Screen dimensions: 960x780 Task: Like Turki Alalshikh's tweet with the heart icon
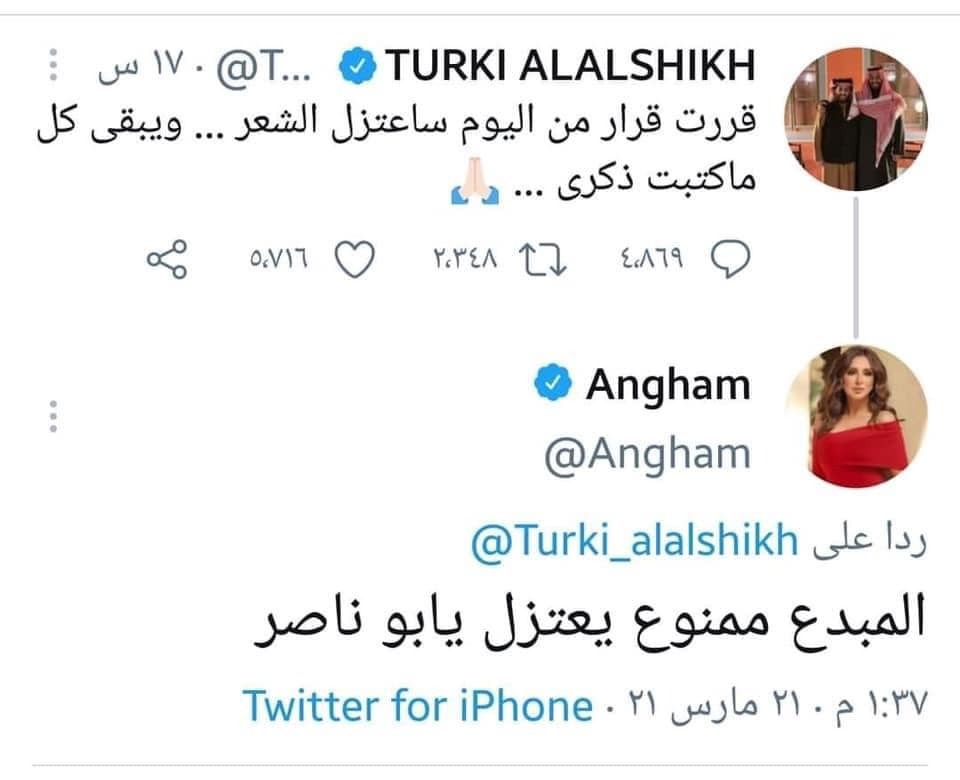(x=352, y=260)
